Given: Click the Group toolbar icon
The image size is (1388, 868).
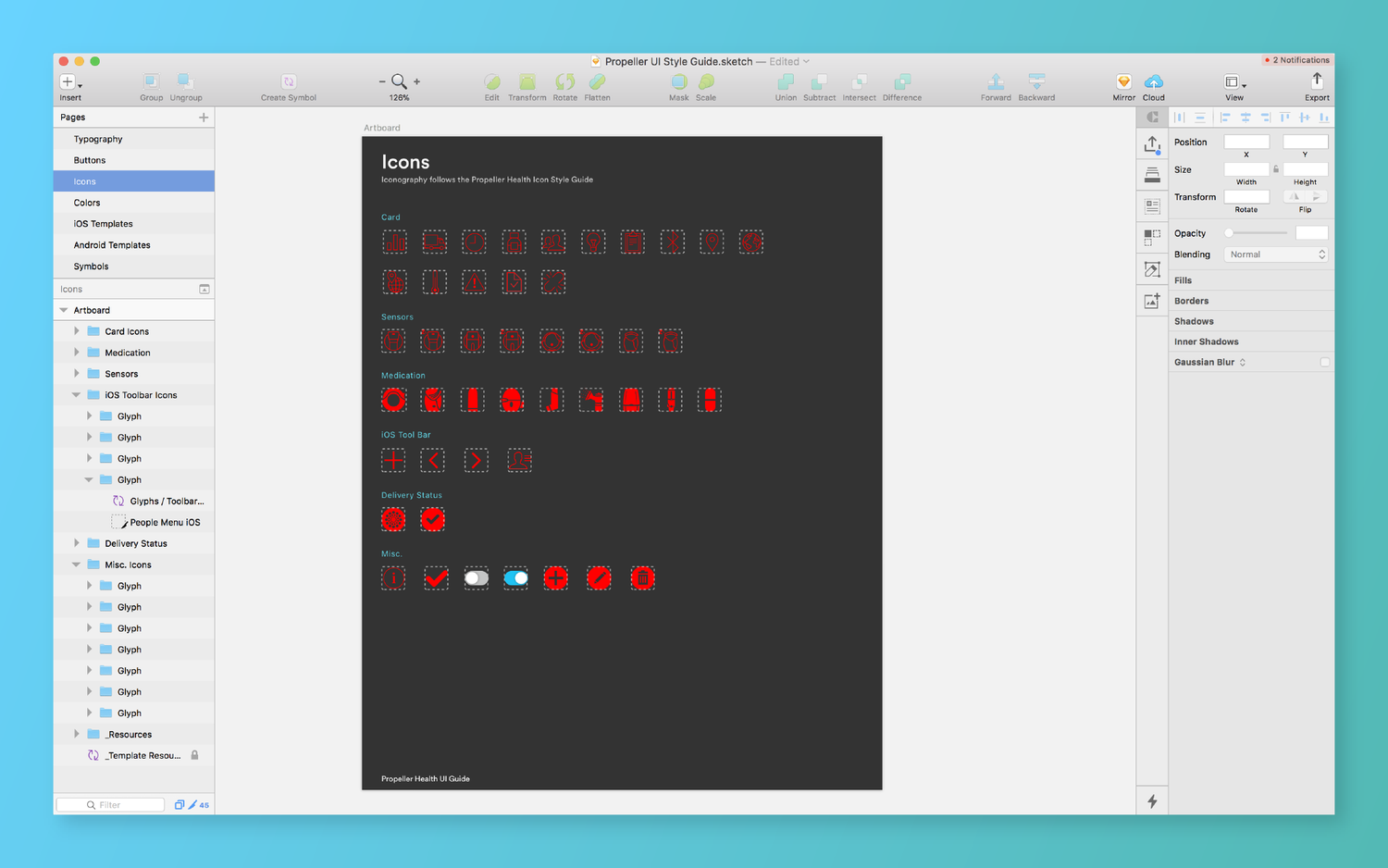Looking at the screenshot, I should (151, 81).
